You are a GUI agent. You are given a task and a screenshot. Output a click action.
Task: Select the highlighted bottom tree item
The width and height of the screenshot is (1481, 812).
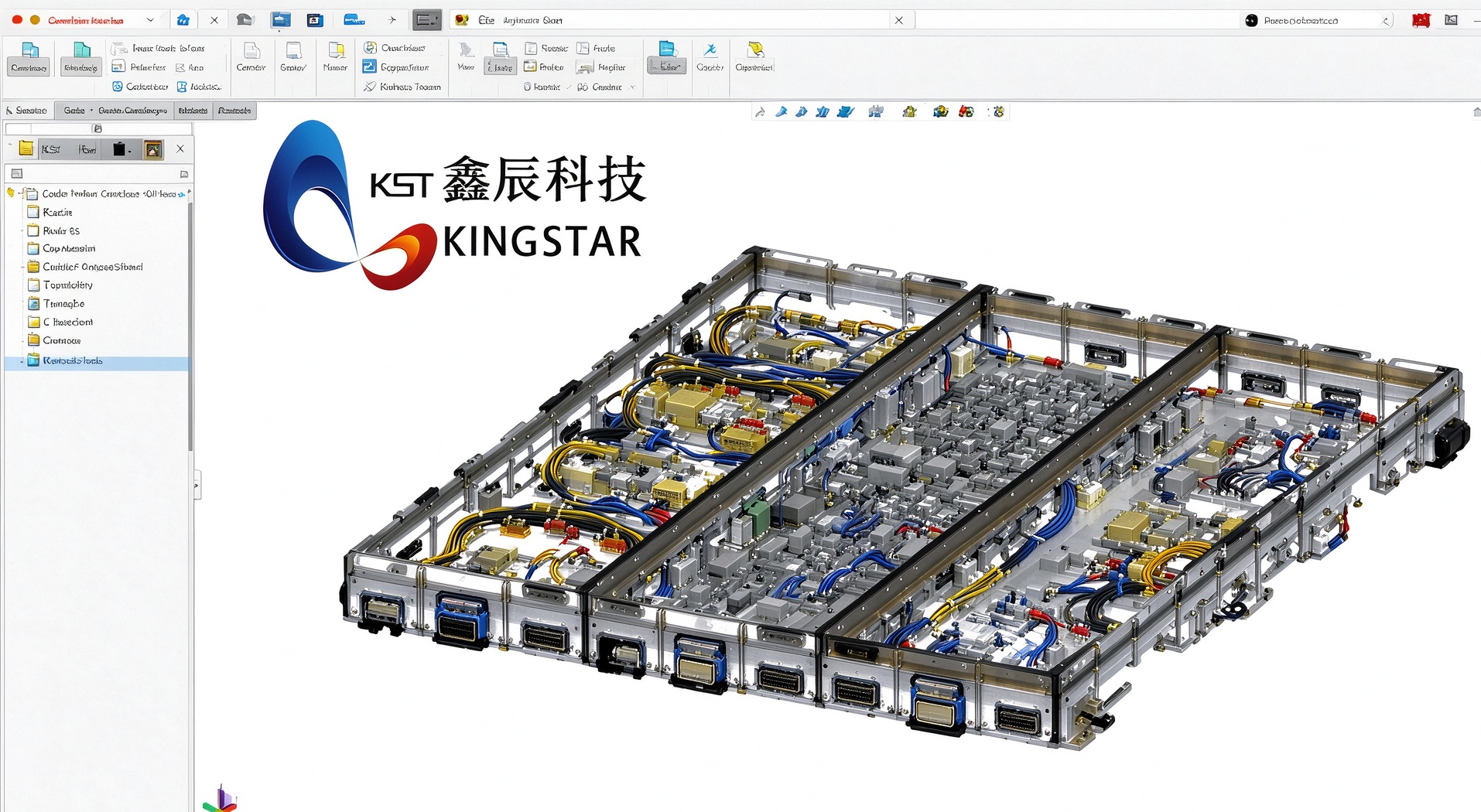tap(97, 361)
